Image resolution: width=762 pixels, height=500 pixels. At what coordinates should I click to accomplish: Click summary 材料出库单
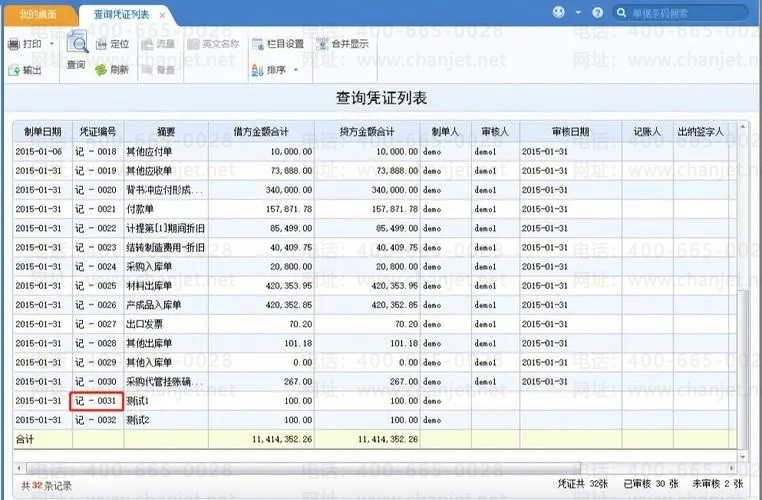point(149,286)
